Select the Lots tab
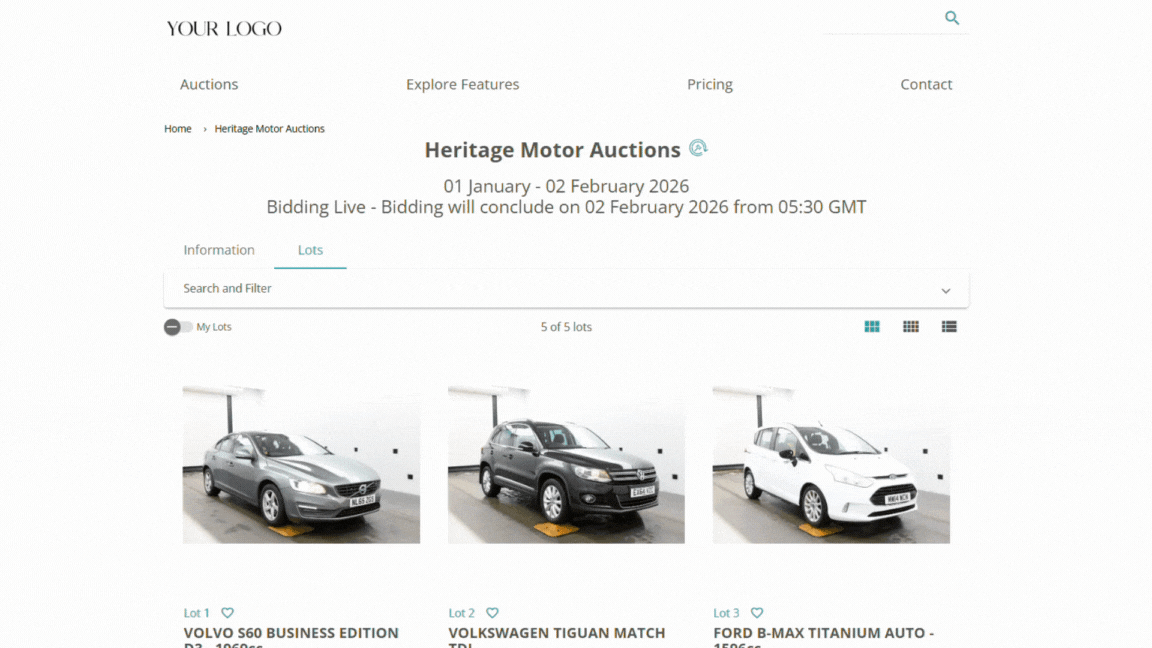The image size is (1152, 648). [x=310, y=250]
